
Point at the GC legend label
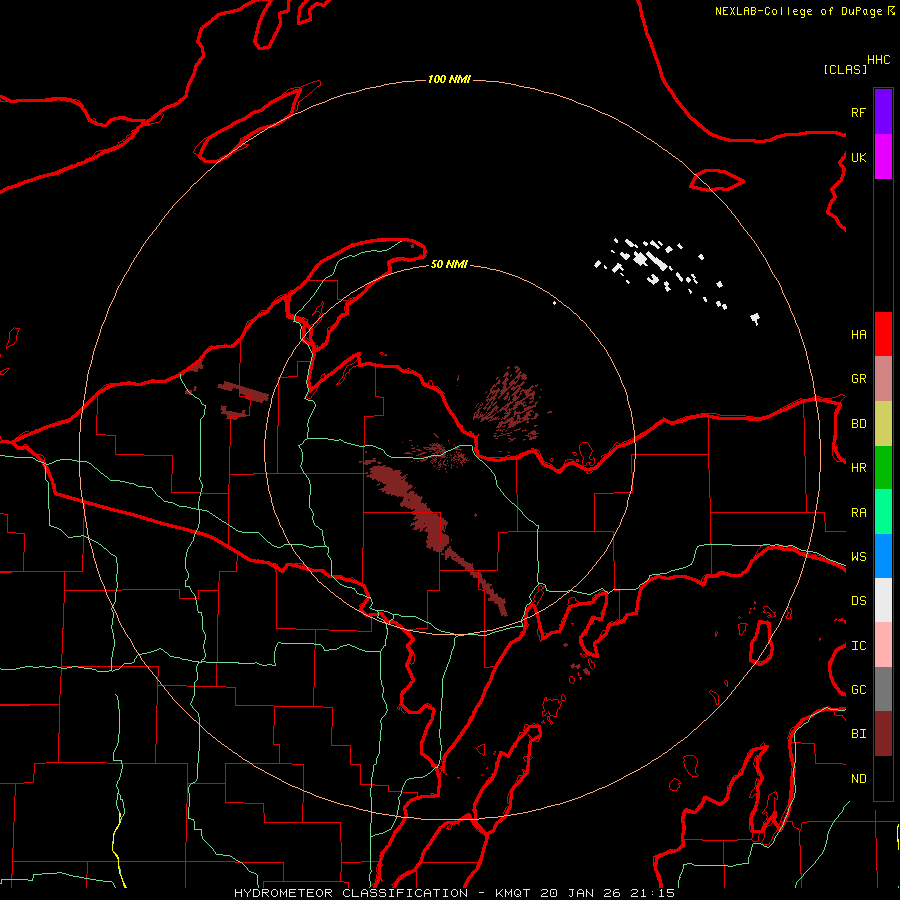coord(858,690)
